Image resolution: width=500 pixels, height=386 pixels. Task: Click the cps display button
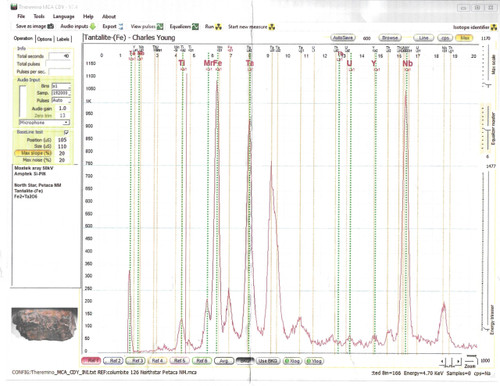445,38
